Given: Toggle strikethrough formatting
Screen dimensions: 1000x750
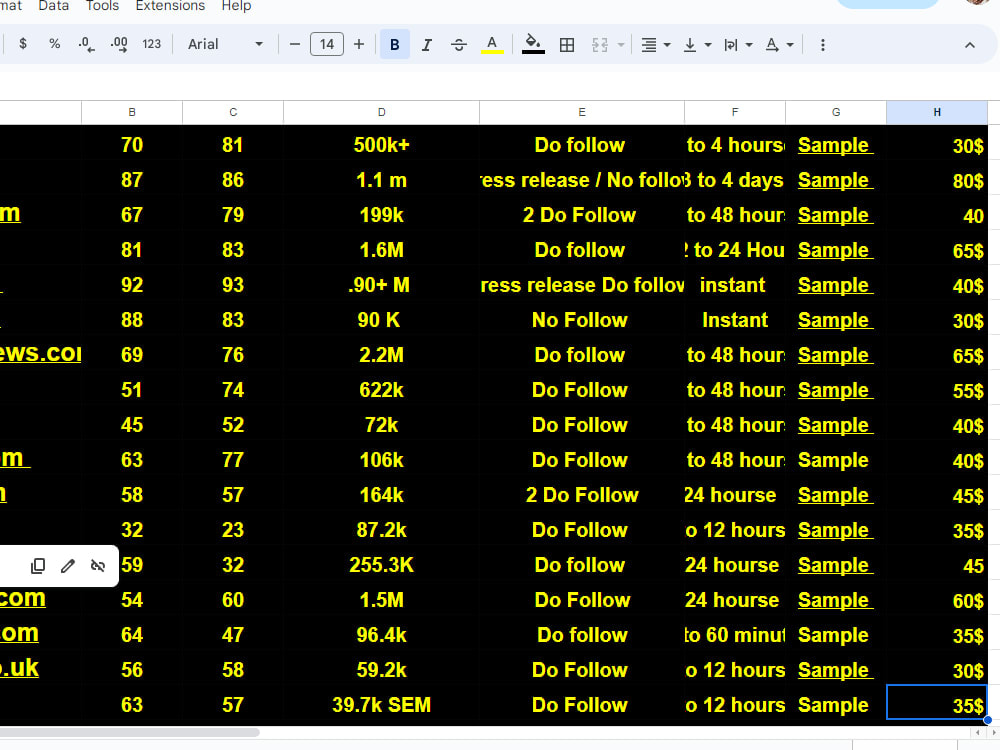Looking at the screenshot, I should click(459, 44).
